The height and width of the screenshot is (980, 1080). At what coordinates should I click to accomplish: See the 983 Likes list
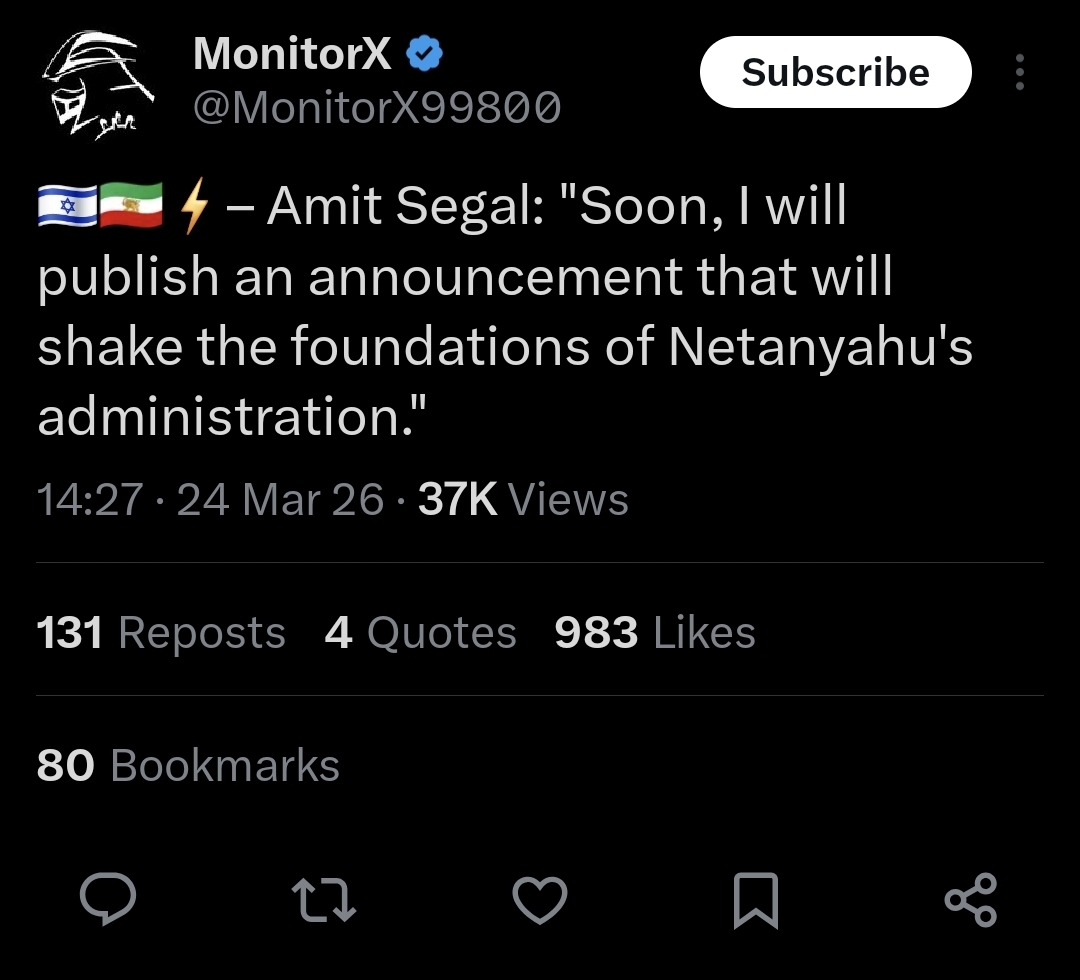(x=655, y=633)
